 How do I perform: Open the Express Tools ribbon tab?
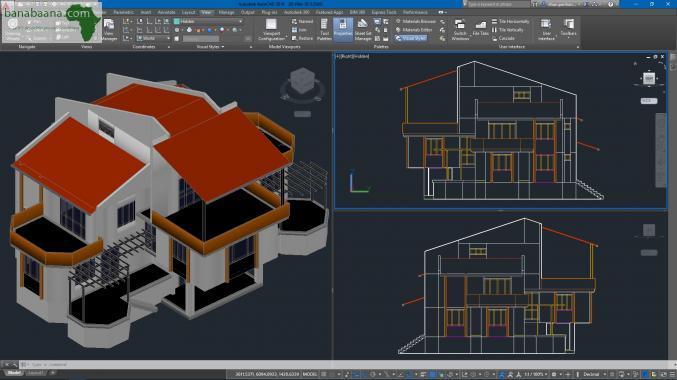pyautogui.click(x=383, y=13)
